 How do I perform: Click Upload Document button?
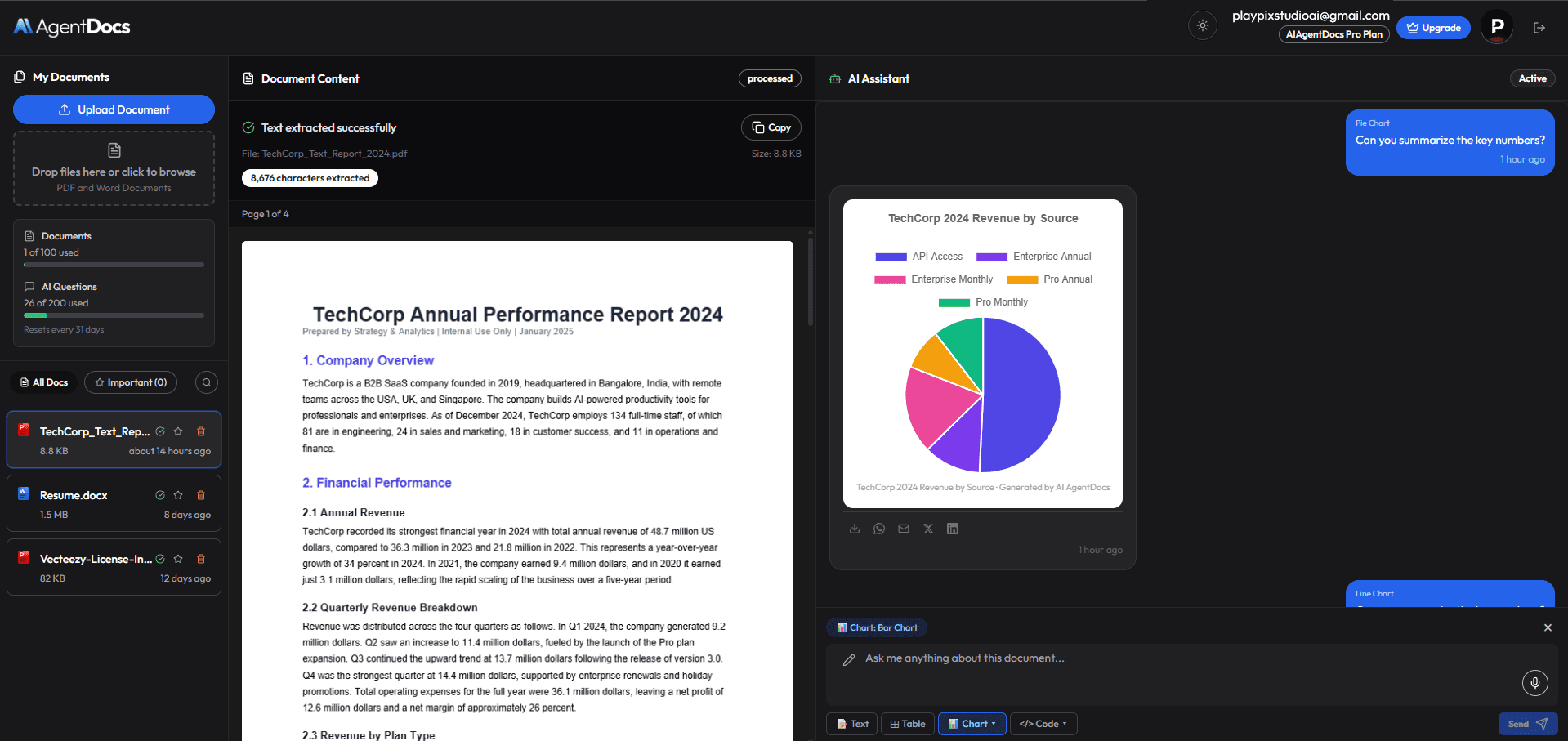114,109
